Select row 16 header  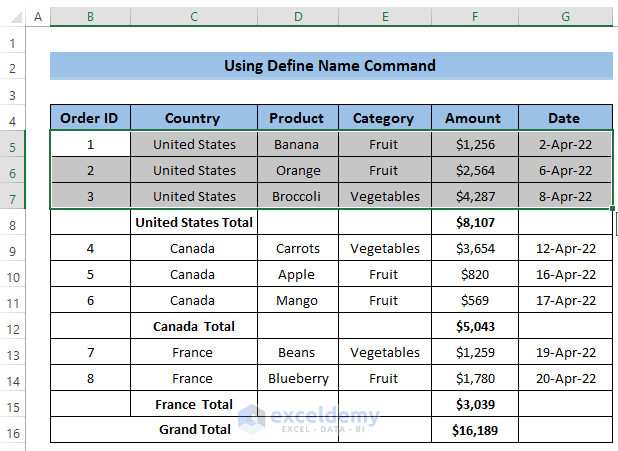click(12, 430)
